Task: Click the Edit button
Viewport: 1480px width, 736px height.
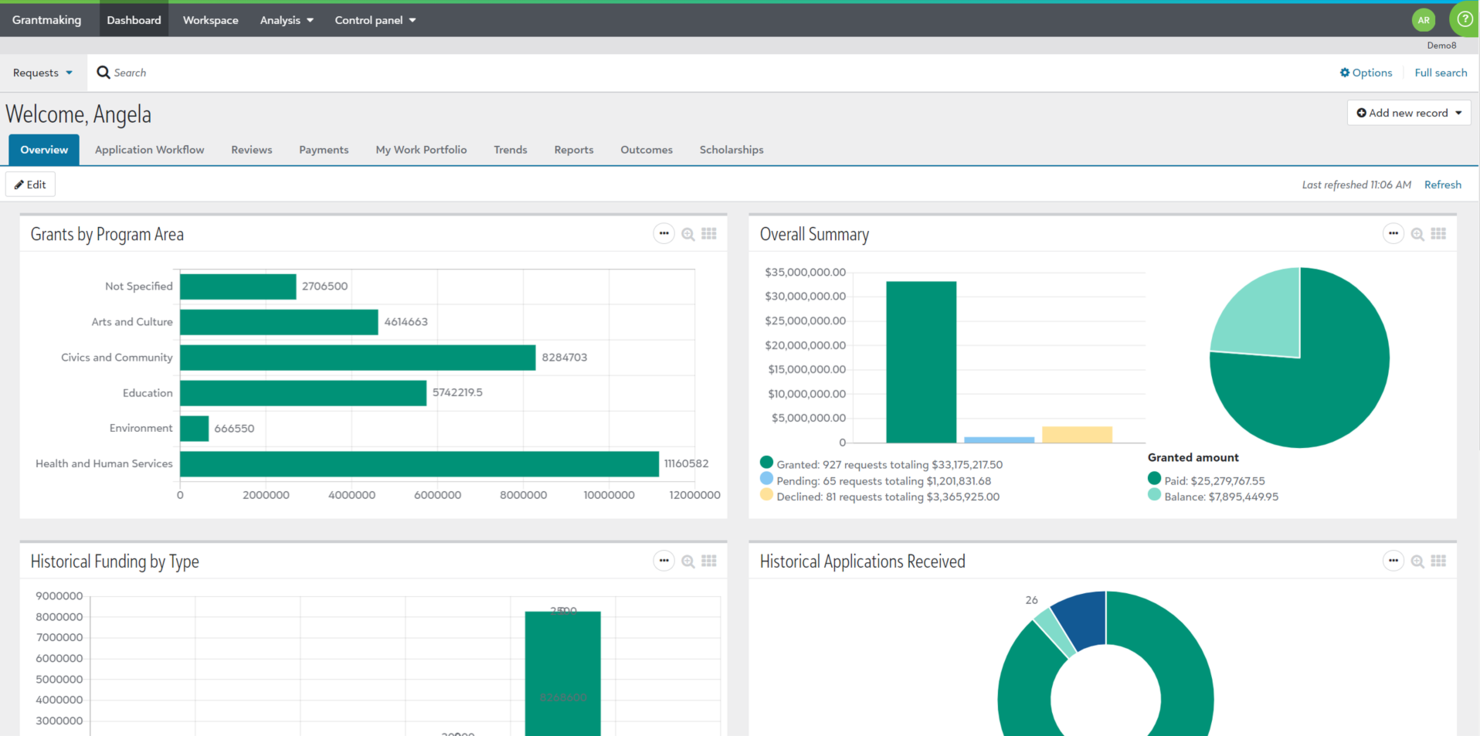Action: (x=30, y=184)
